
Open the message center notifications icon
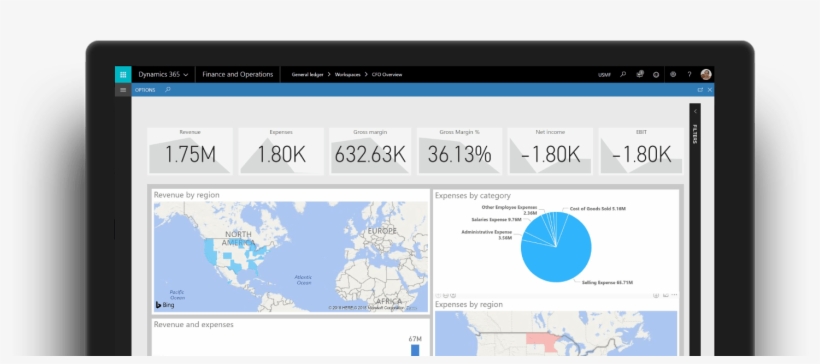click(x=640, y=74)
